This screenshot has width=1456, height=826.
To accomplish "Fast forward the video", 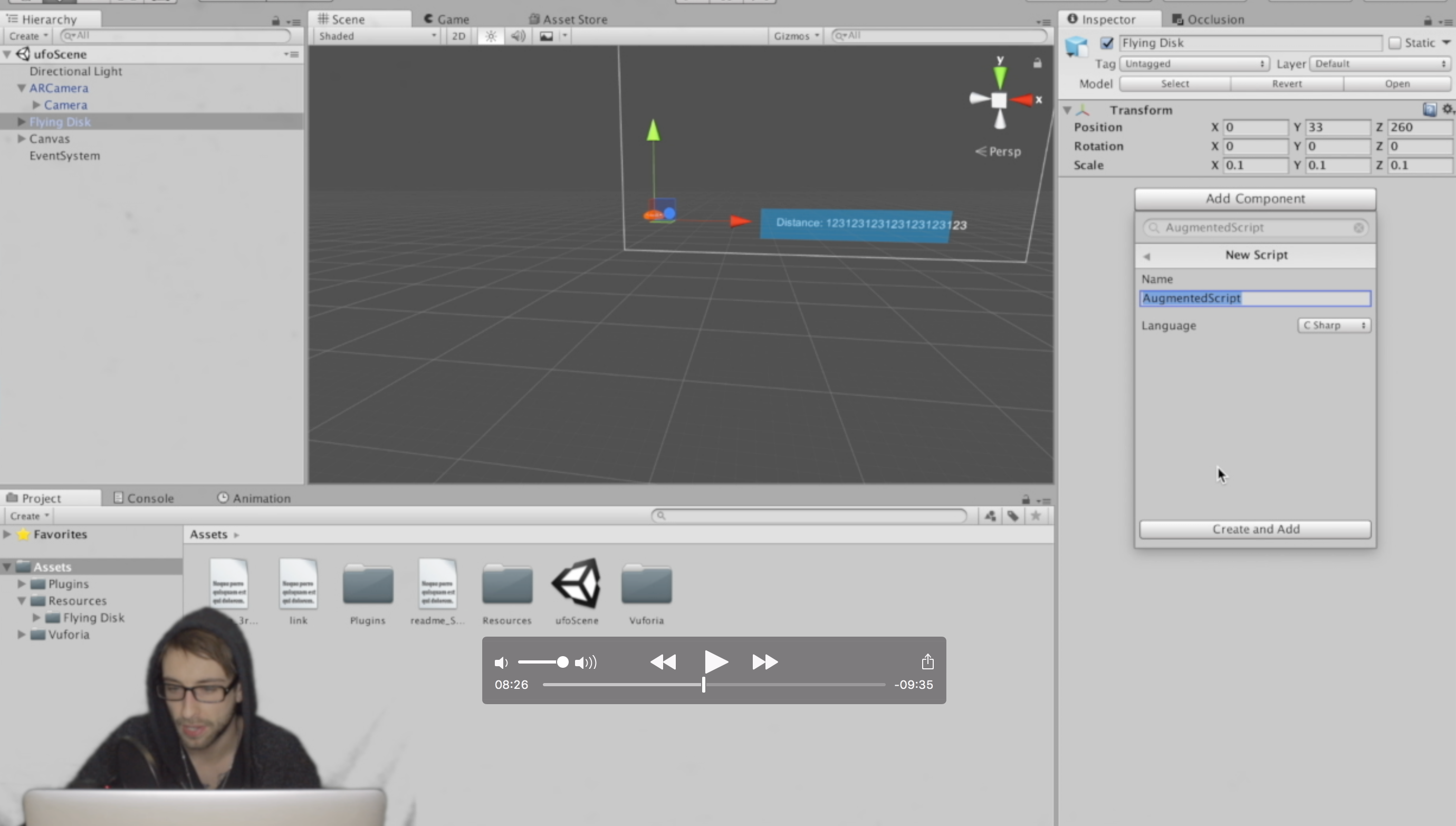I will (x=765, y=662).
